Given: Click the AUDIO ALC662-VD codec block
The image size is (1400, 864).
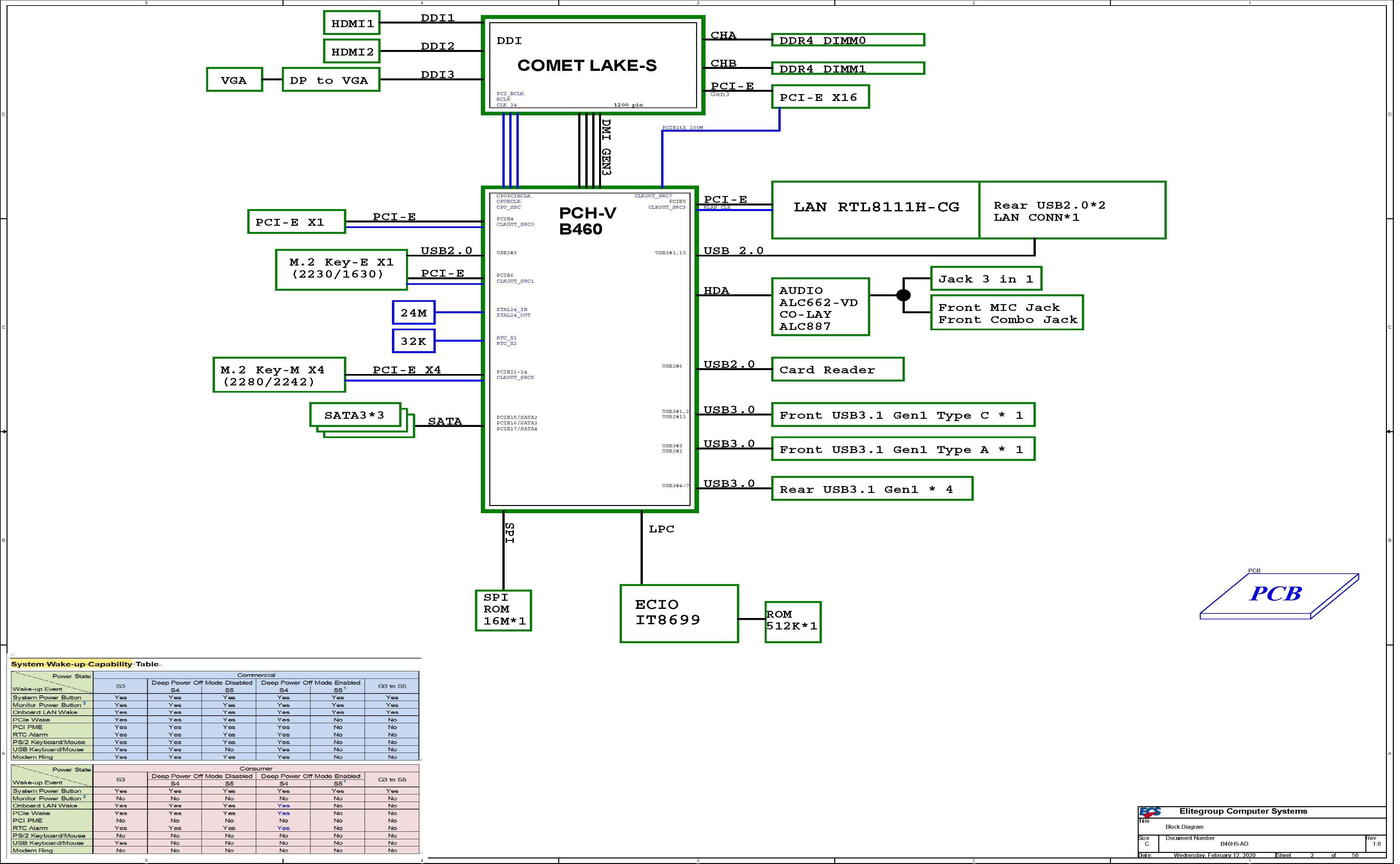Looking at the screenshot, I should pos(820,307).
